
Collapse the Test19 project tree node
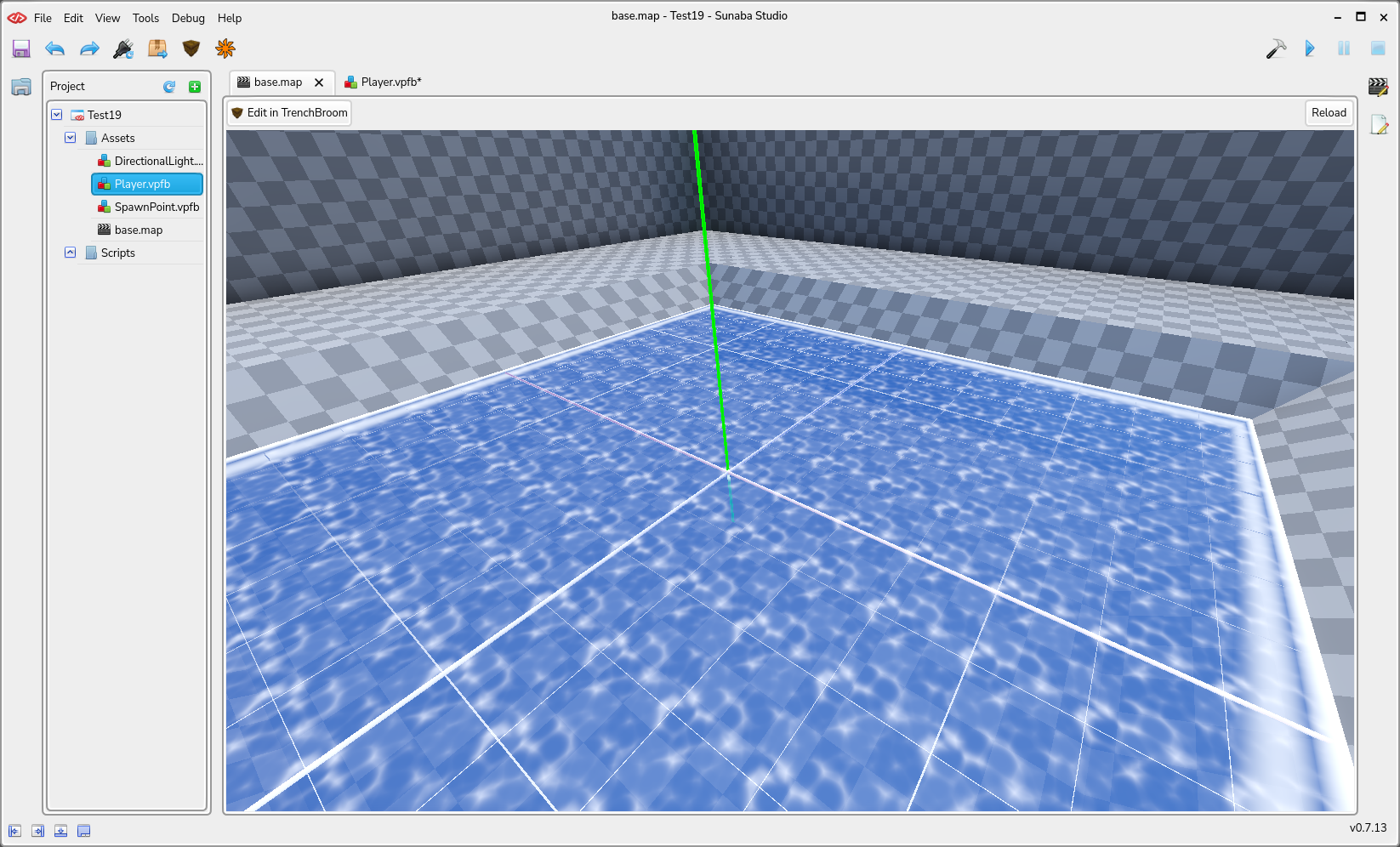[57, 115]
